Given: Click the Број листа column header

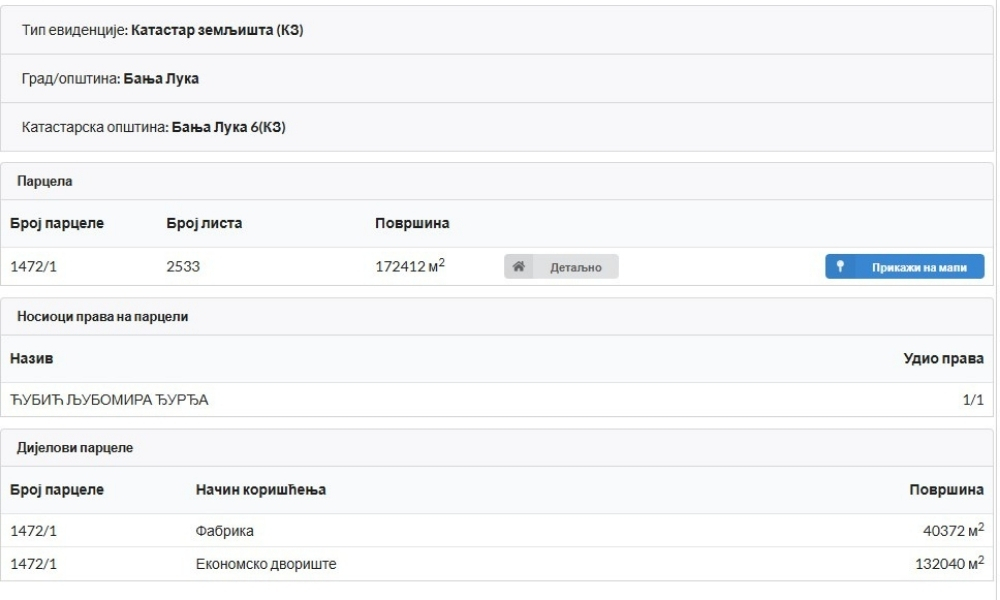Looking at the screenshot, I should point(204,223).
